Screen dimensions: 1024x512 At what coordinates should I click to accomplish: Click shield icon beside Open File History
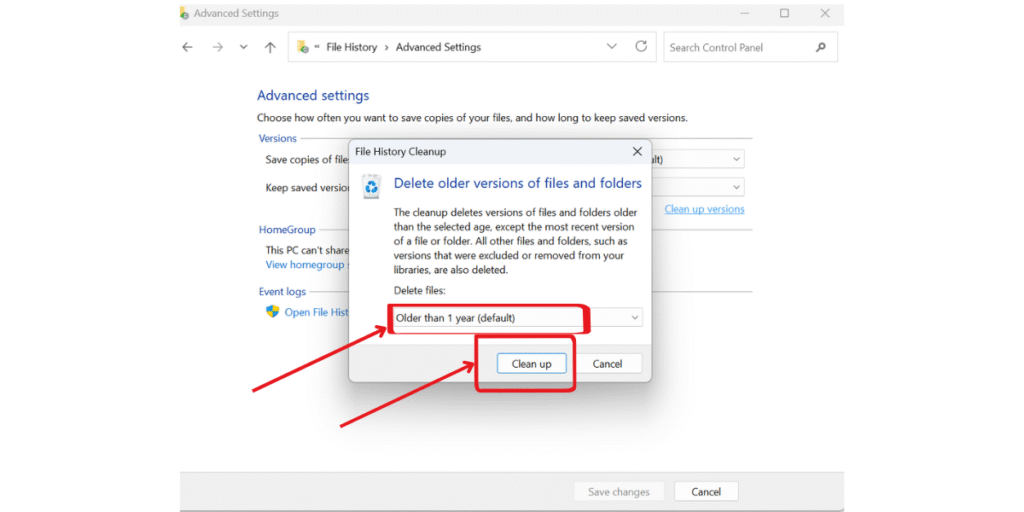[x=272, y=312]
